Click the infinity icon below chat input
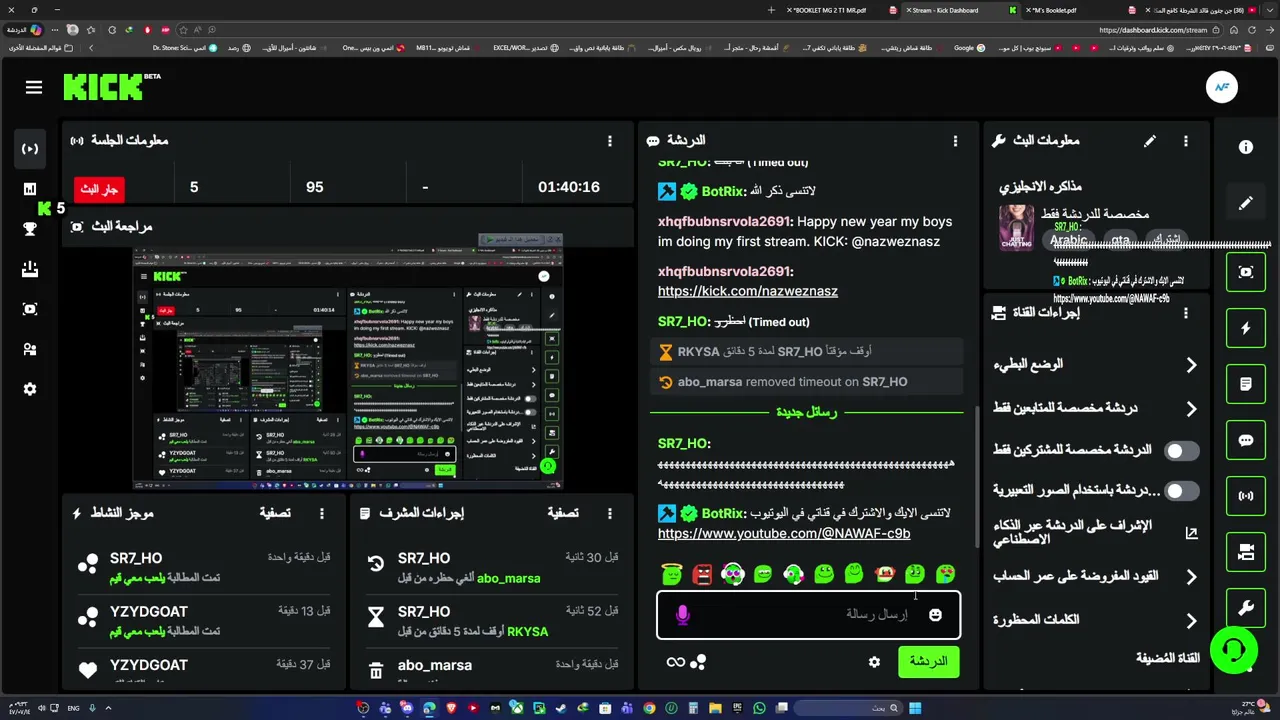This screenshot has height=720, width=1280. (676, 662)
